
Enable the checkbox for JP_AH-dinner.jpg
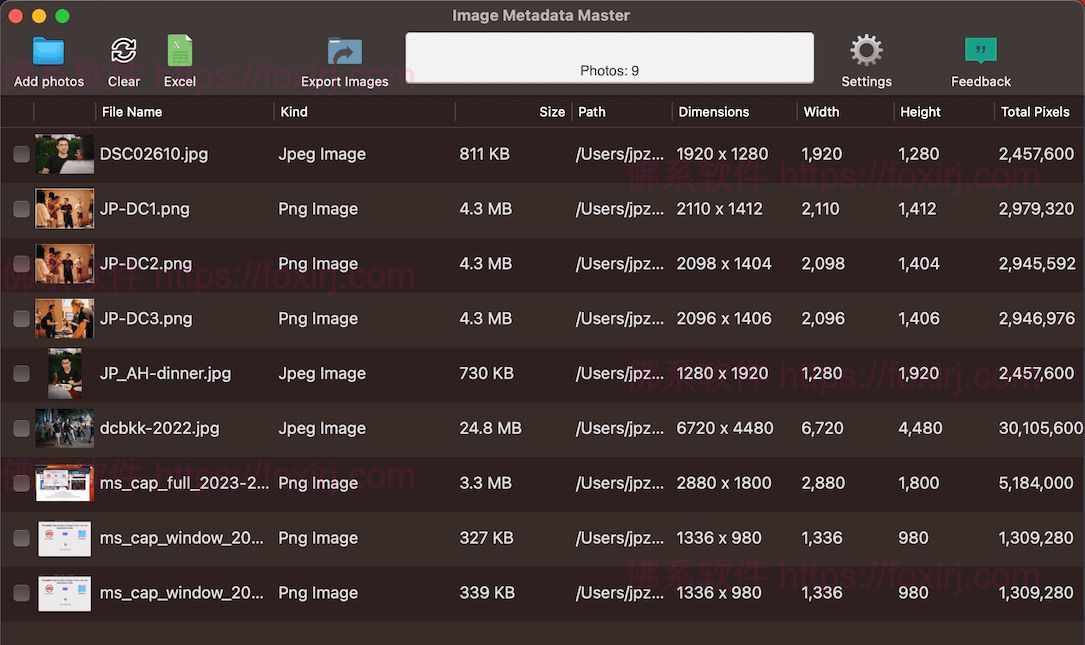tap(21, 373)
